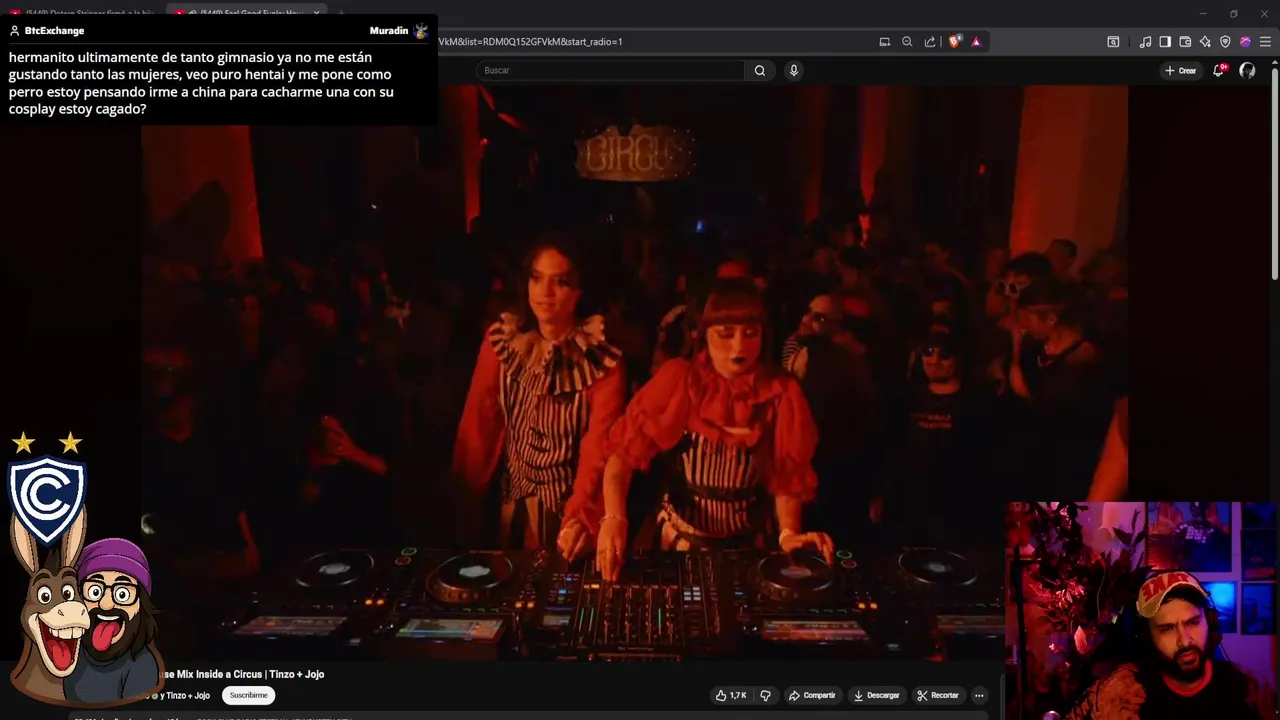
Task: Click the video title Inside a Circus
Action: pos(243,674)
